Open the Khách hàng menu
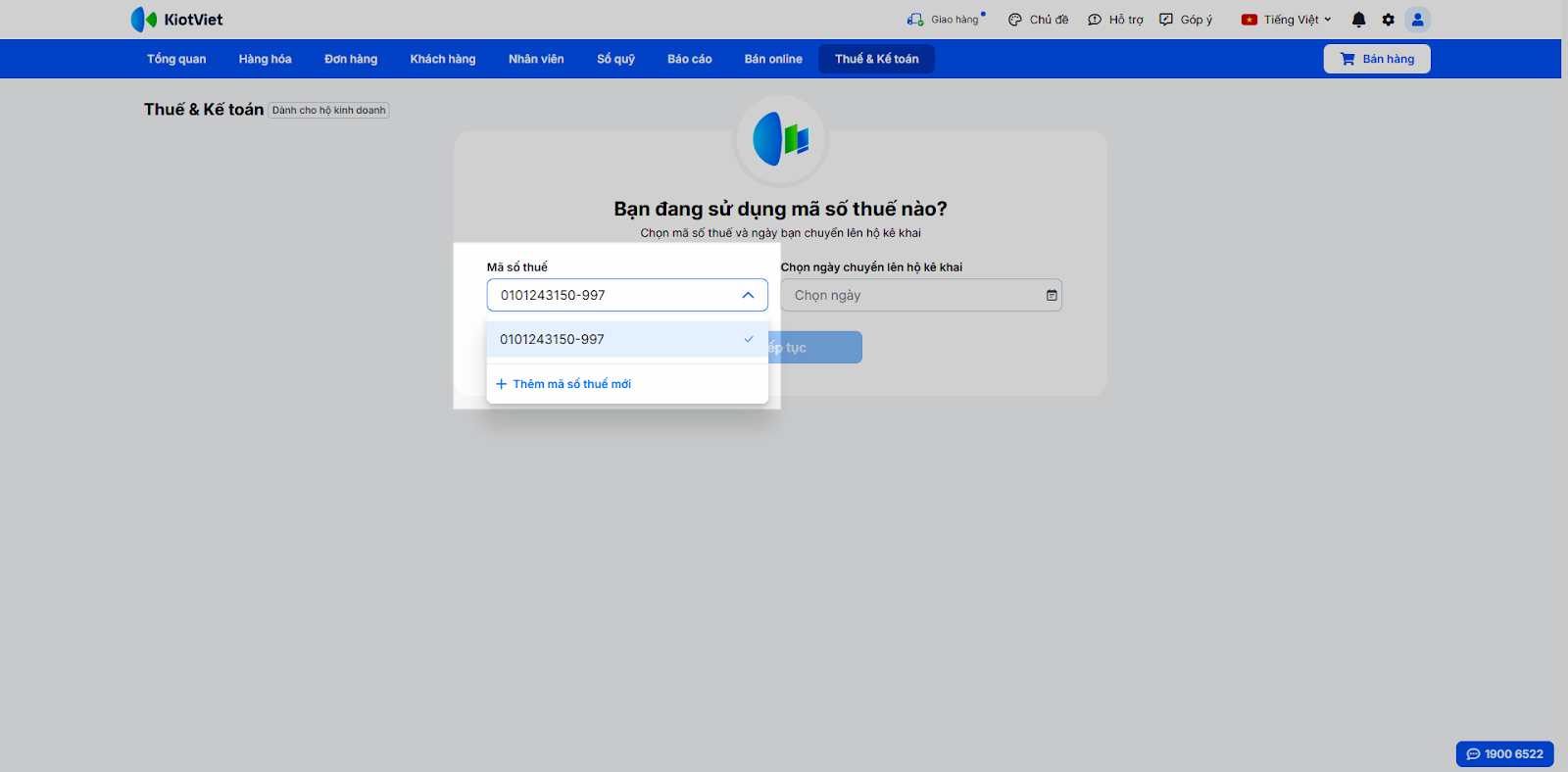 [x=443, y=59]
